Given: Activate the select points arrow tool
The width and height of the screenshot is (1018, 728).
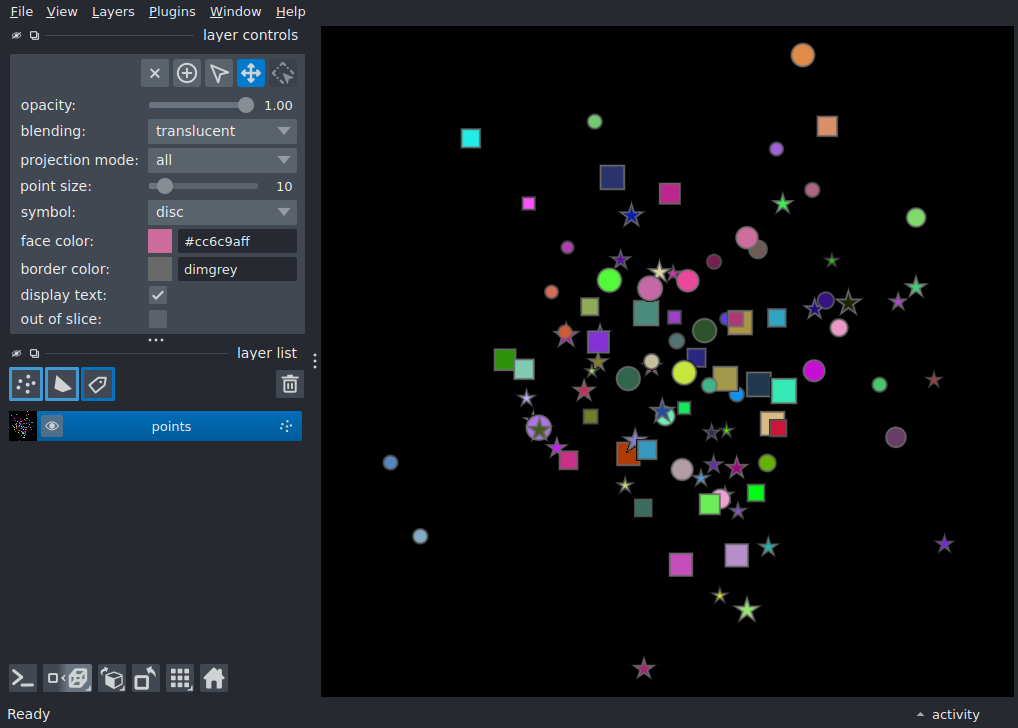Looking at the screenshot, I should tap(219, 73).
